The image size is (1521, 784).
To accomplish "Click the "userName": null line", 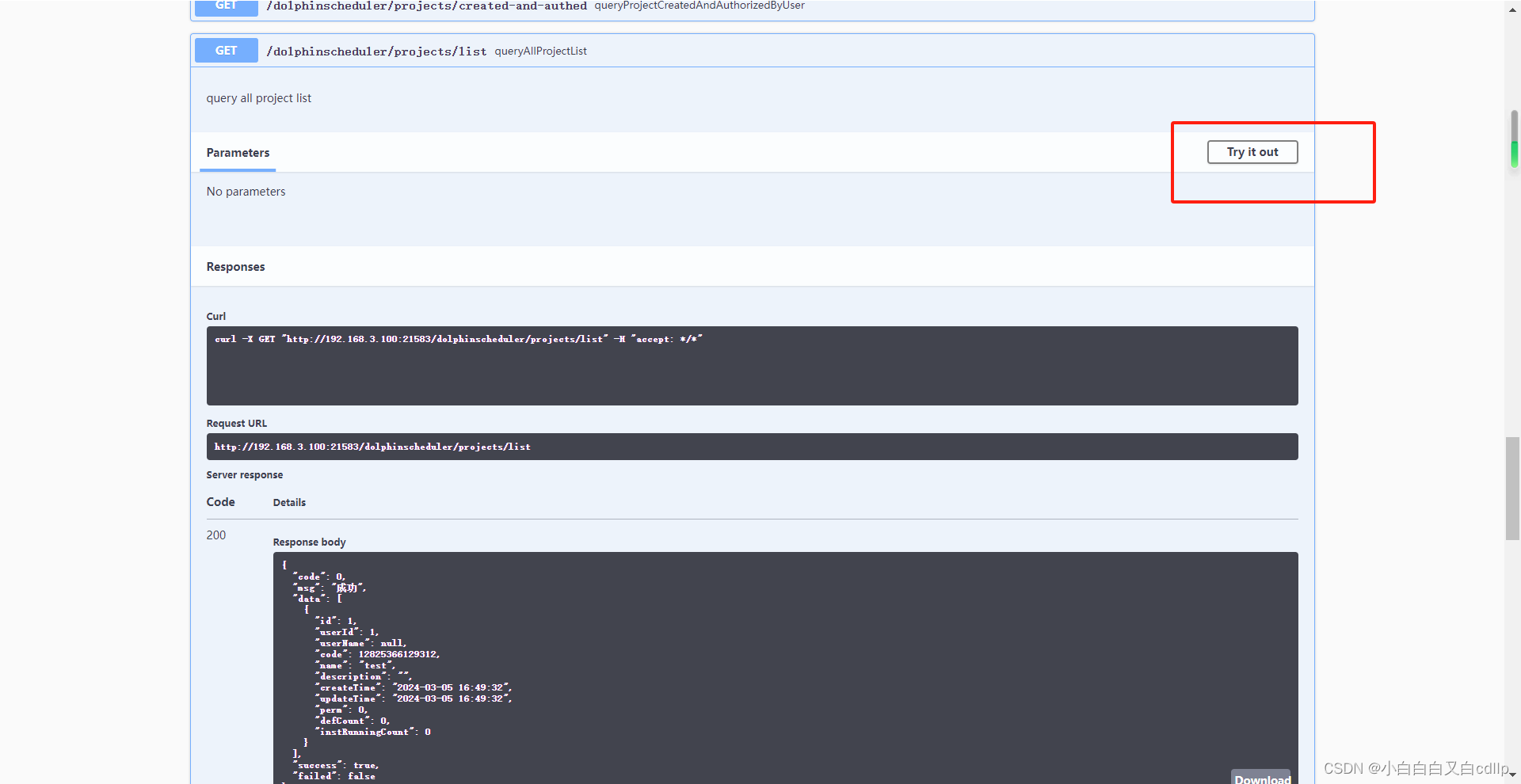I will click(x=360, y=643).
